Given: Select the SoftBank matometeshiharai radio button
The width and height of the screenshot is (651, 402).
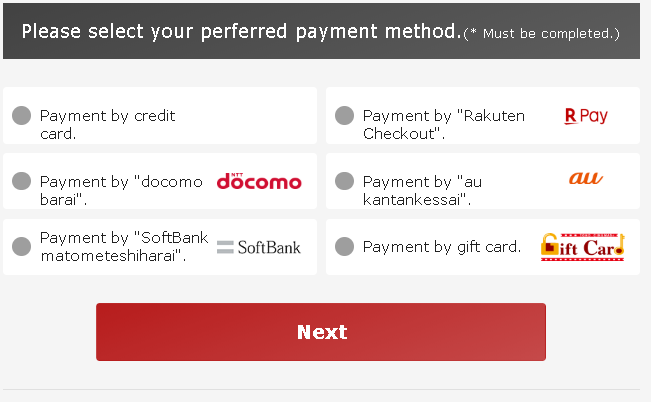Looking at the screenshot, I should coord(21,246).
